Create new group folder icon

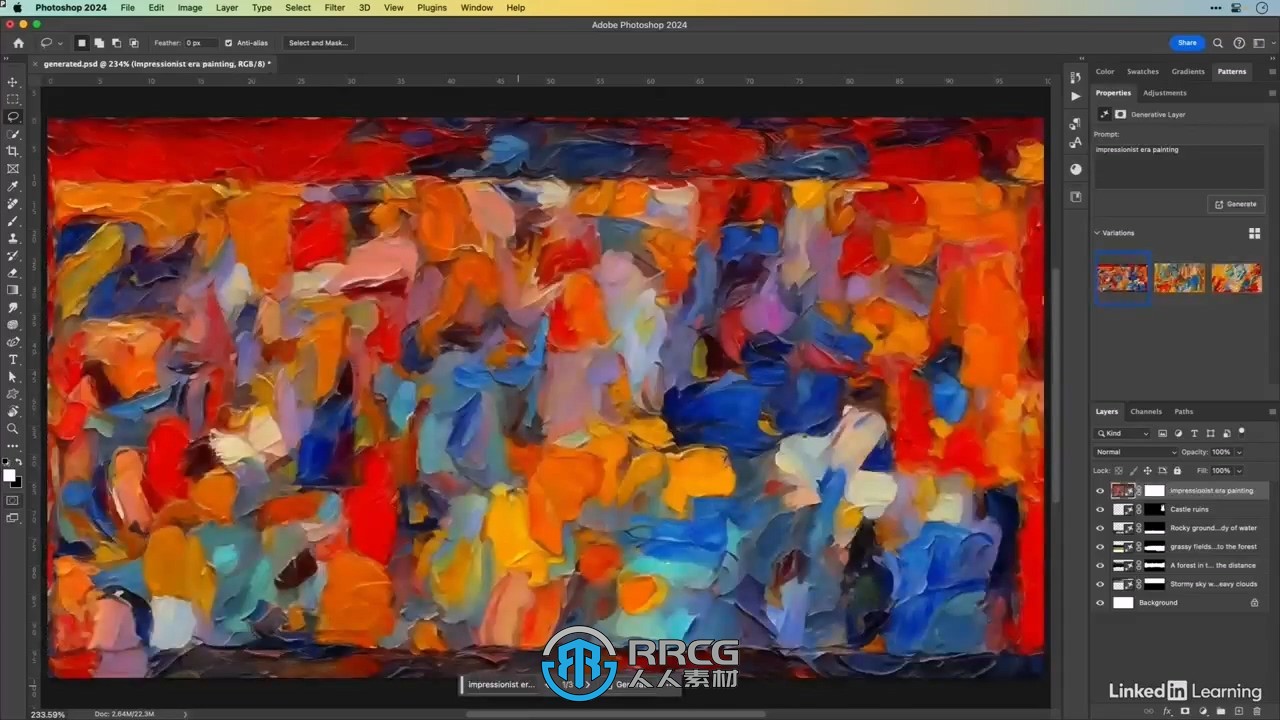tap(1221, 711)
